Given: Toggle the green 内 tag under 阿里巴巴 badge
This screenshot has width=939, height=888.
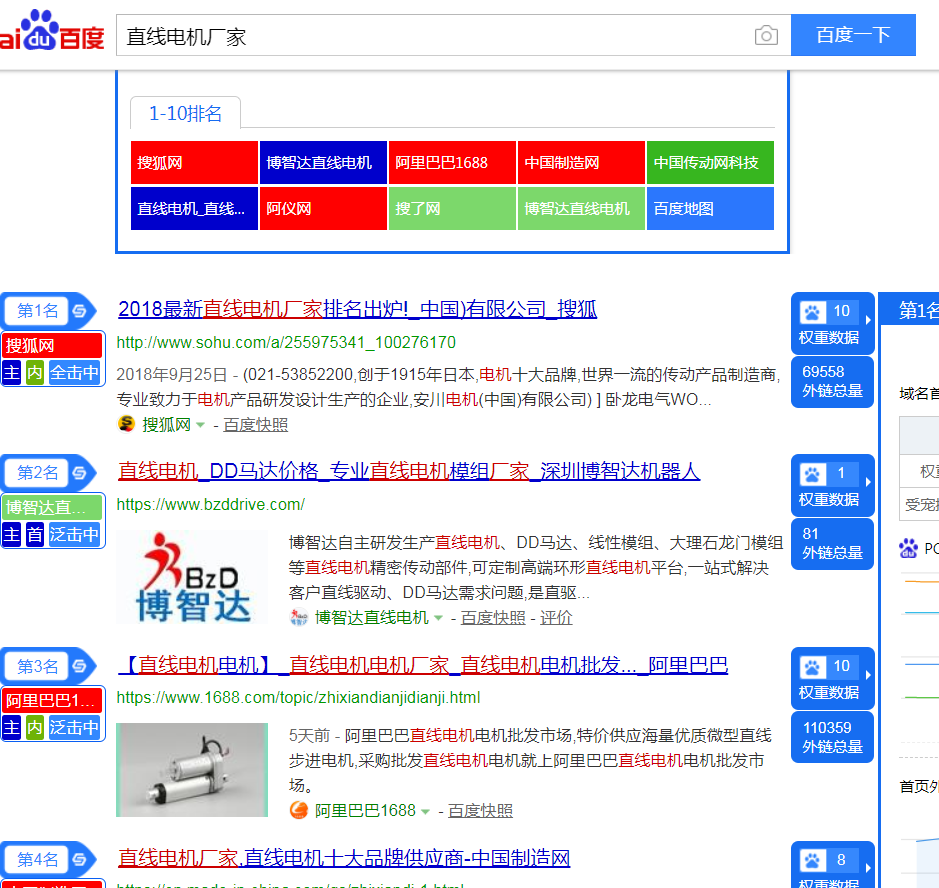Looking at the screenshot, I should (x=35, y=727).
